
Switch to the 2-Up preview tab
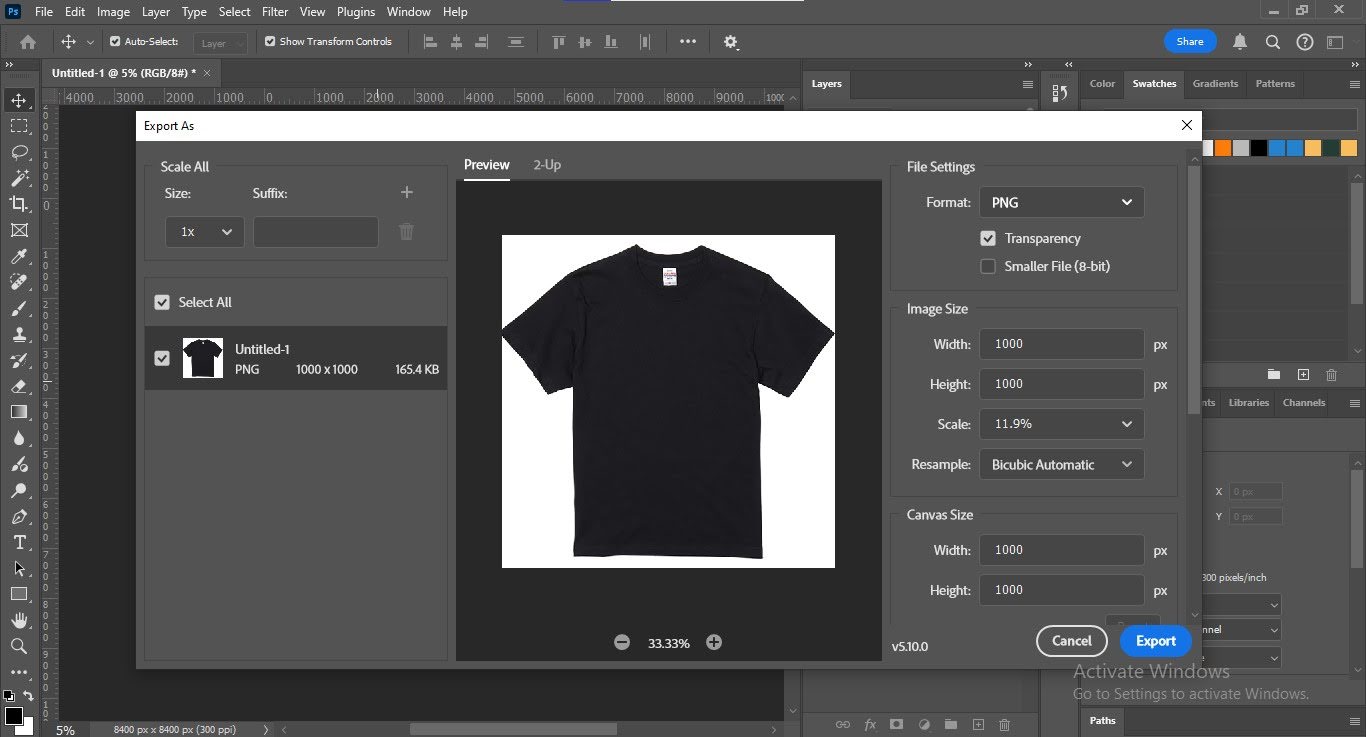pyautogui.click(x=547, y=165)
